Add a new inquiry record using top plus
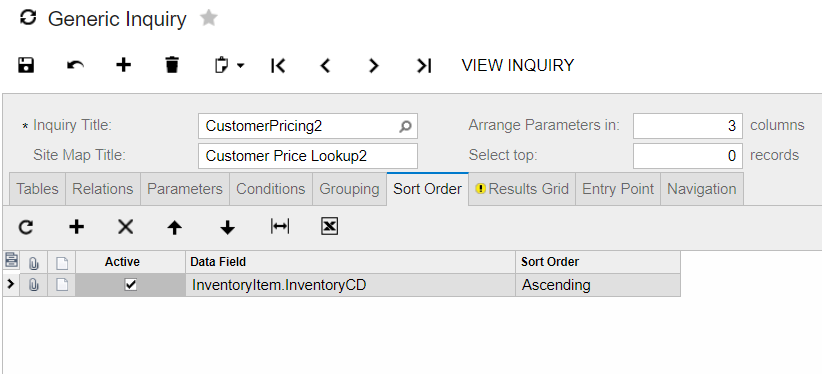The height and width of the screenshot is (374, 822). [123, 65]
